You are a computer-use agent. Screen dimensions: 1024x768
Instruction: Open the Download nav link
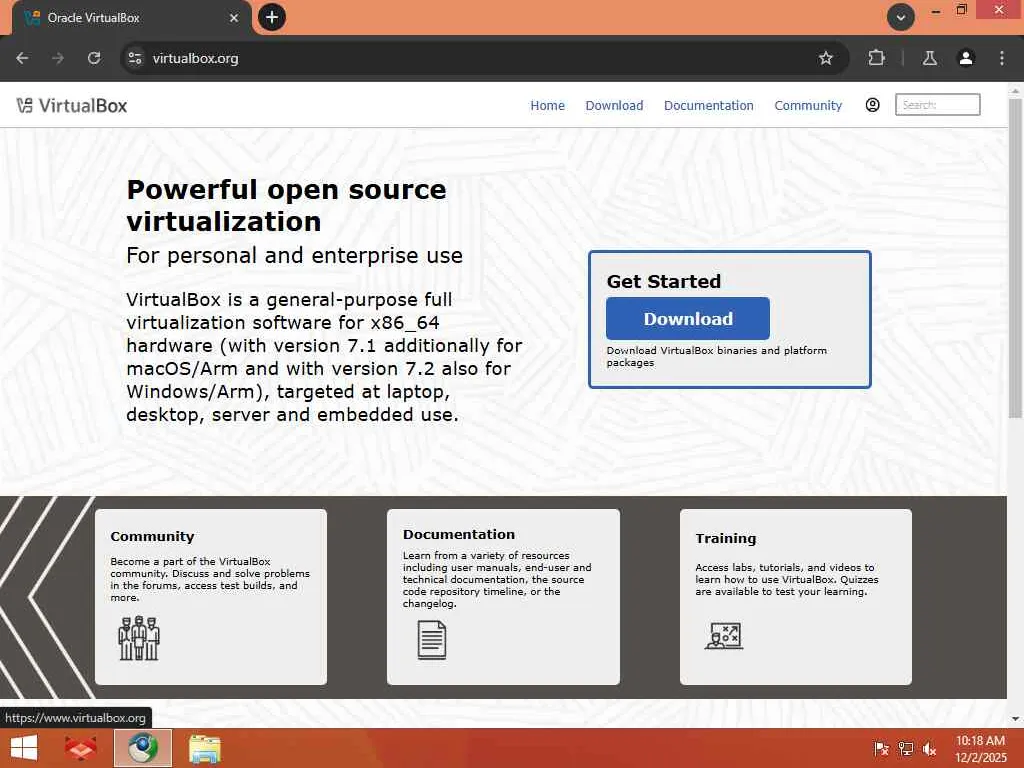(614, 105)
